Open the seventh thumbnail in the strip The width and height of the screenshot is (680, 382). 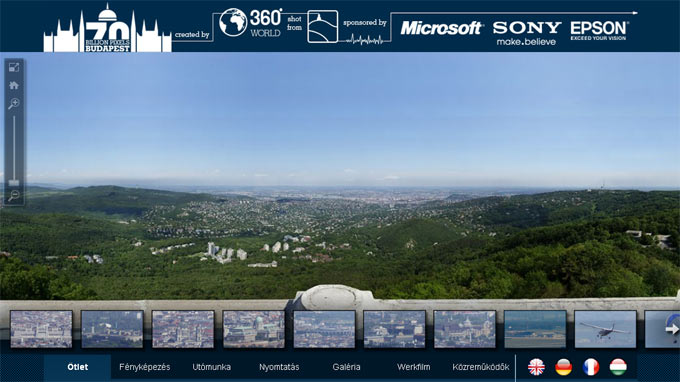(464, 329)
